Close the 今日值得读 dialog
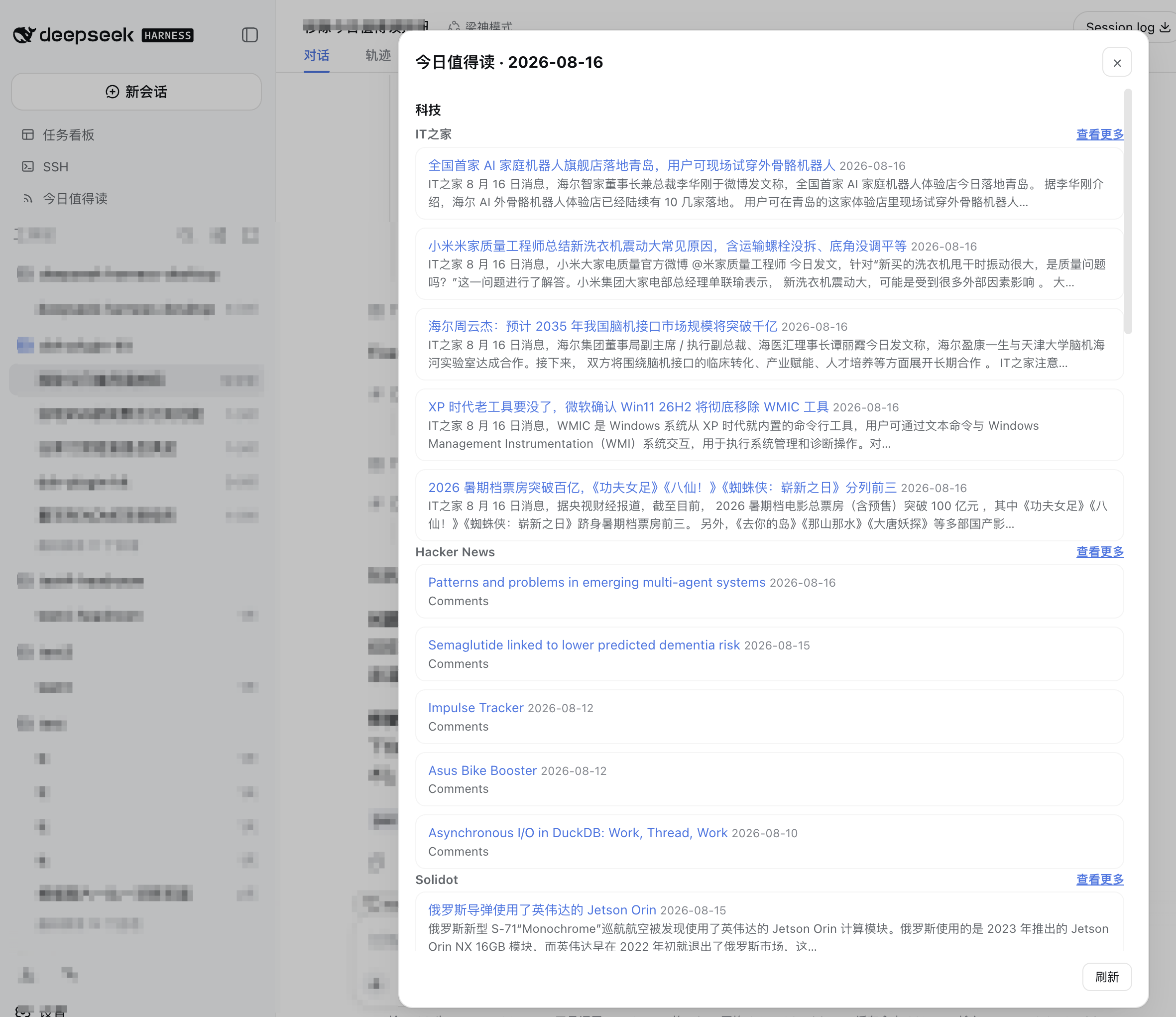This screenshot has width=1176, height=1017. (x=1116, y=62)
